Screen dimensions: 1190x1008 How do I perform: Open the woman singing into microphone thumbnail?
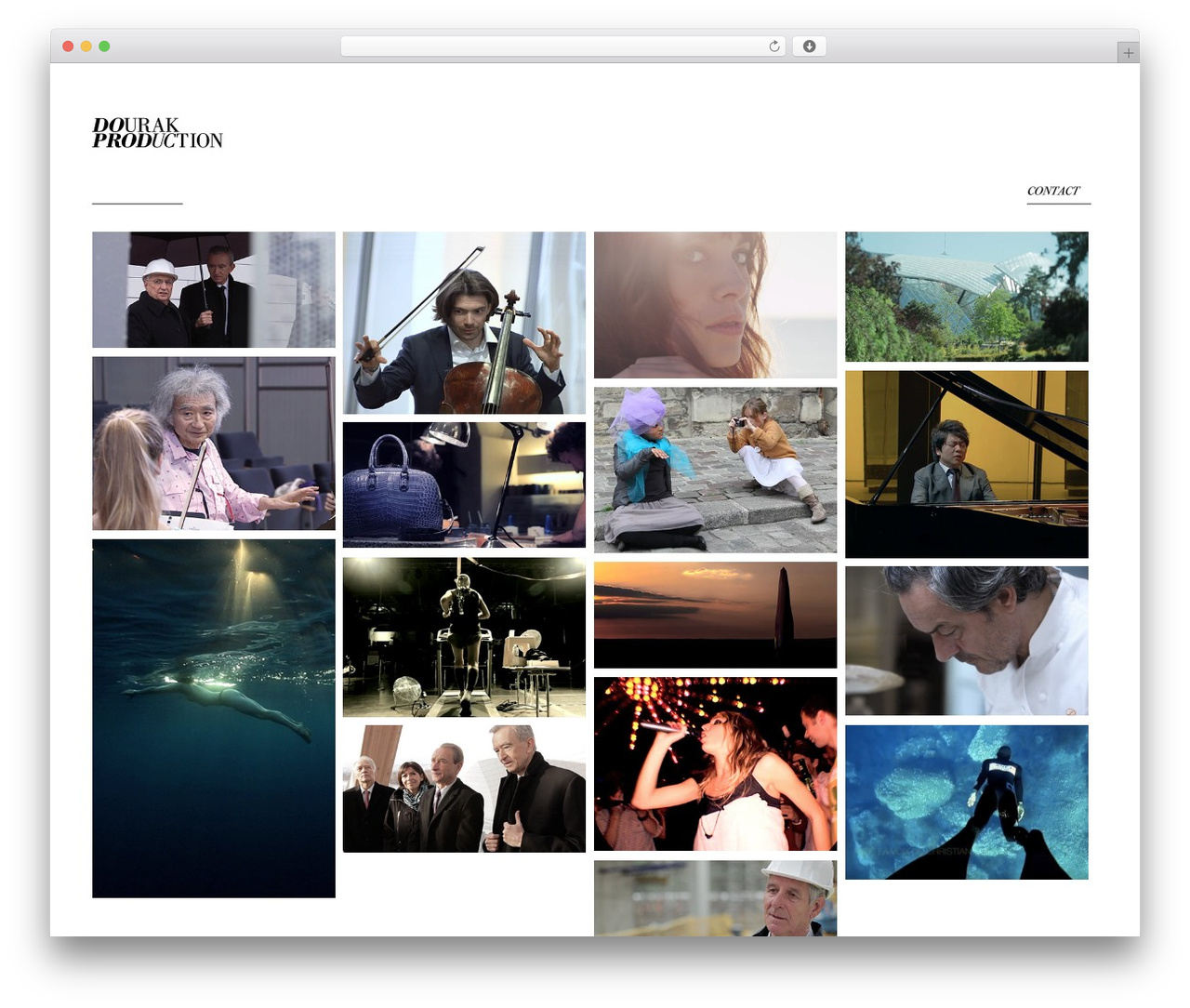(x=715, y=763)
